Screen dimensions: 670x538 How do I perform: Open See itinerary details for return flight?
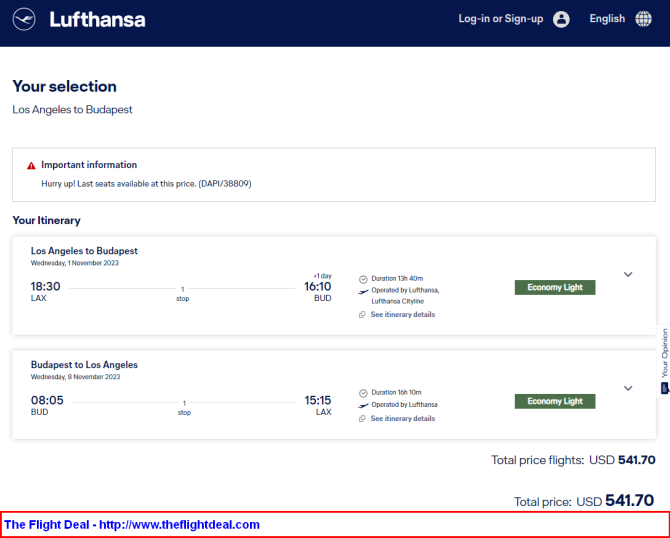pos(403,418)
